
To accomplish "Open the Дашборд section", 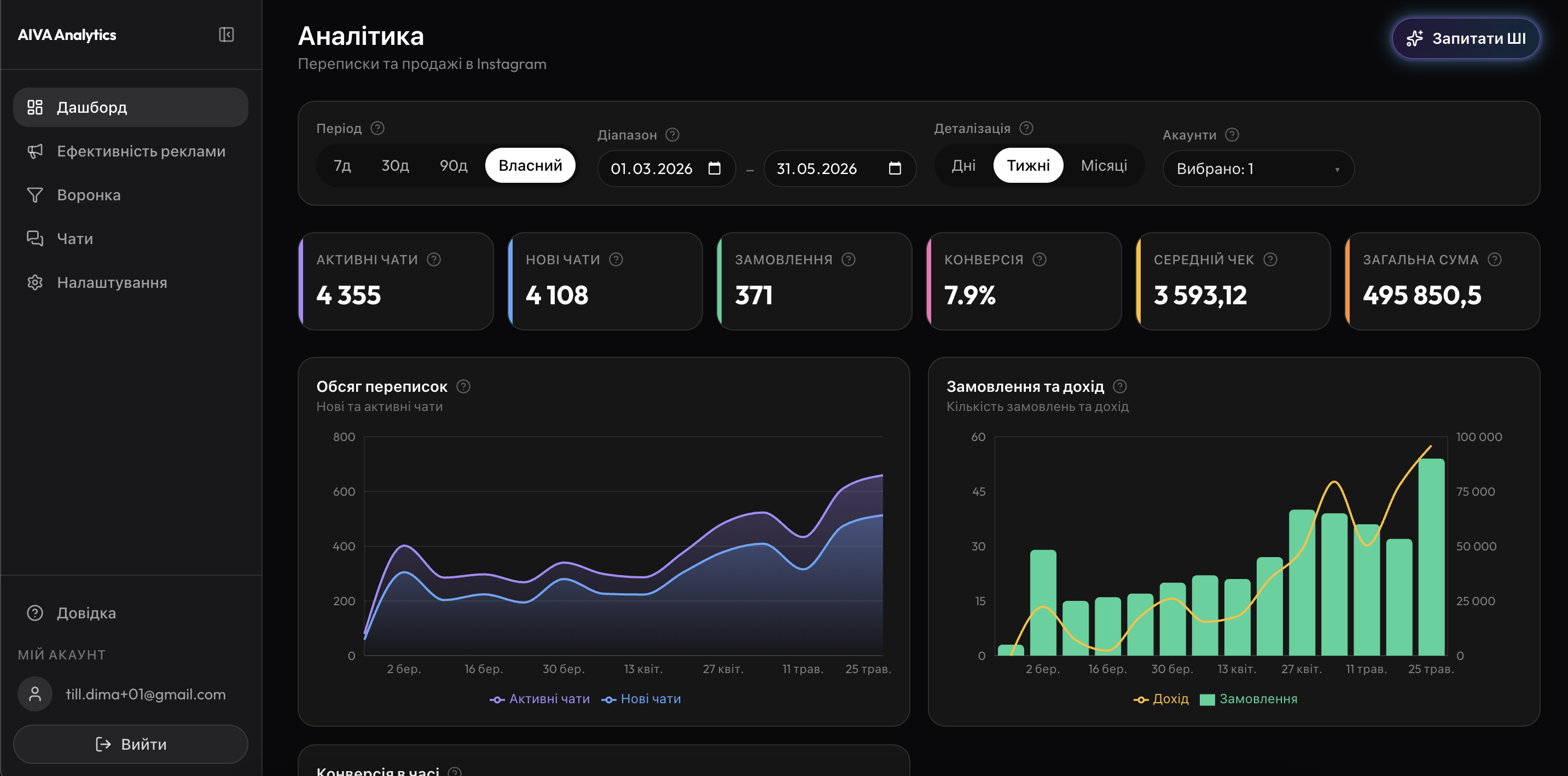I will click(x=131, y=107).
